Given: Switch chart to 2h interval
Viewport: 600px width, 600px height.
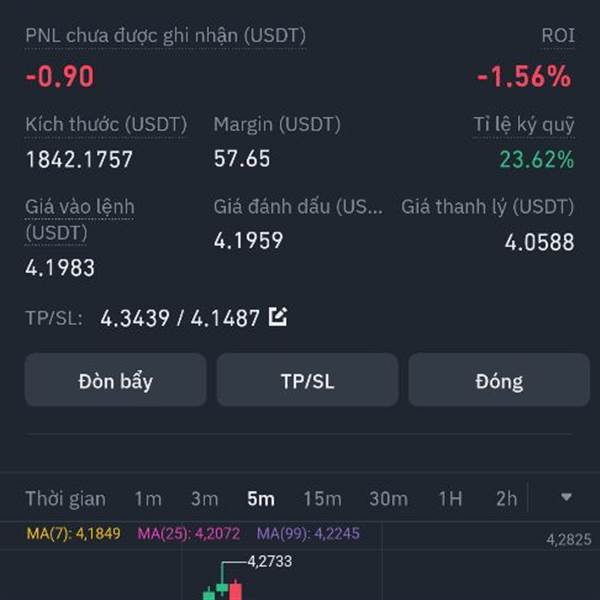Looking at the screenshot, I should click(x=507, y=499).
